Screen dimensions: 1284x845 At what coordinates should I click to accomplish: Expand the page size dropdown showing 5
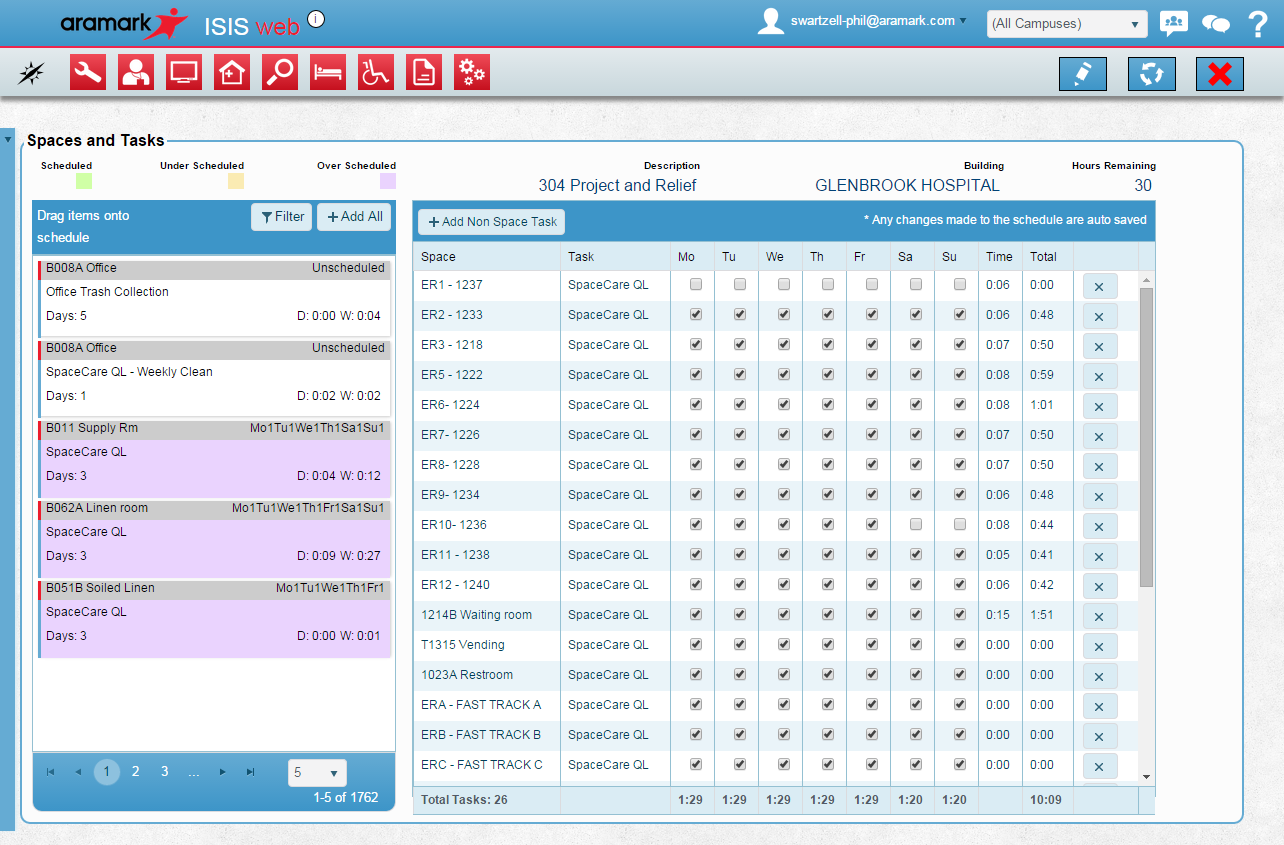pyautogui.click(x=317, y=773)
